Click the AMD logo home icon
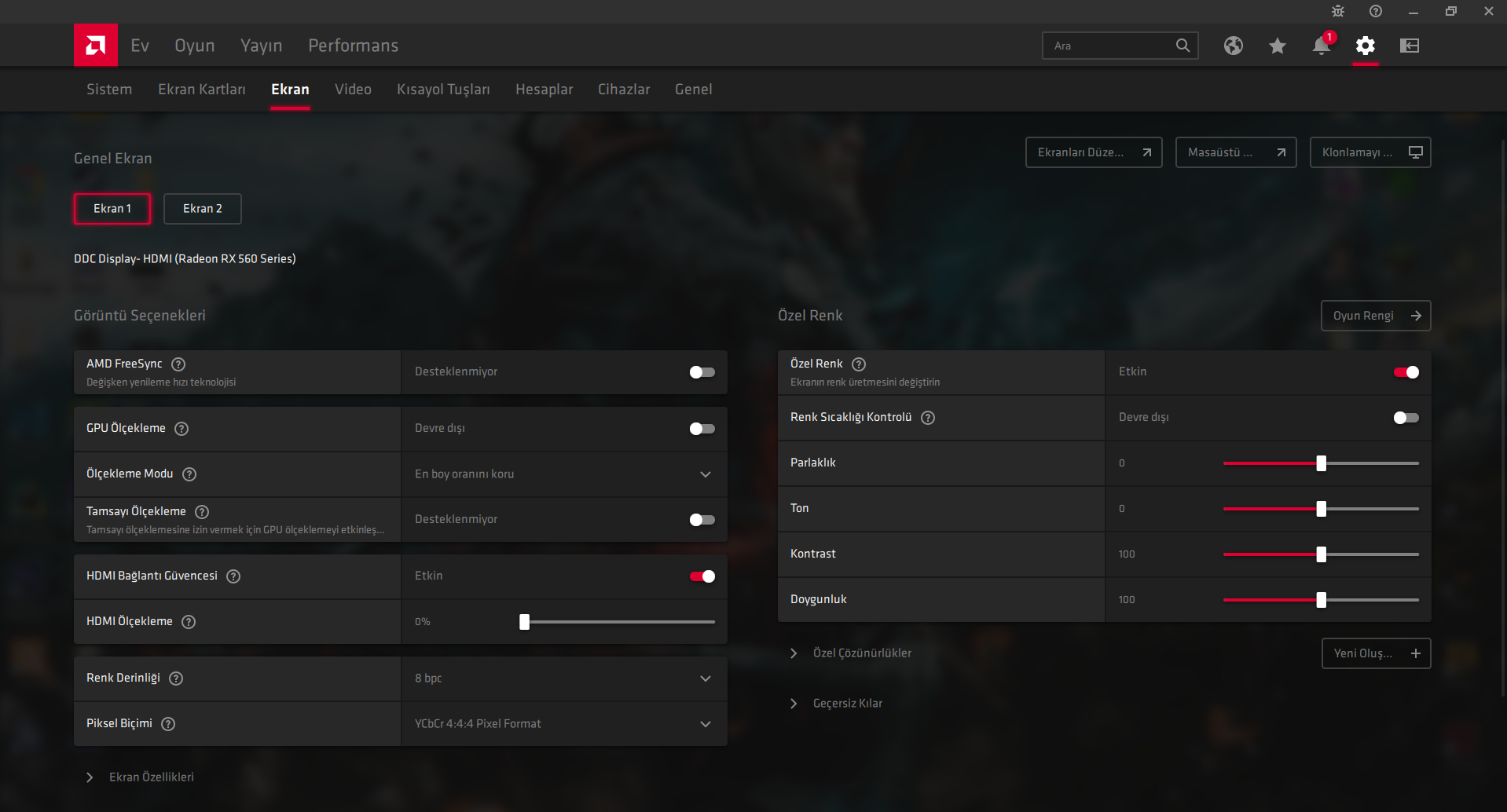 (x=95, y=46)
